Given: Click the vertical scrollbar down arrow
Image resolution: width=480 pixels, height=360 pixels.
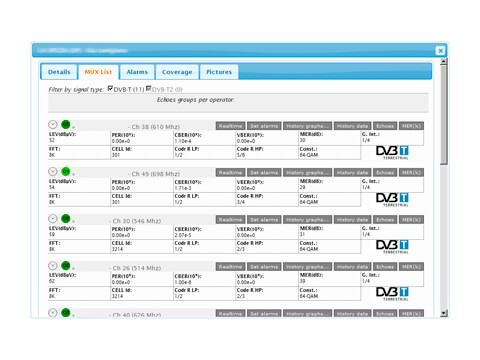Looking at the screenshot, I should [x=443, y=313].
